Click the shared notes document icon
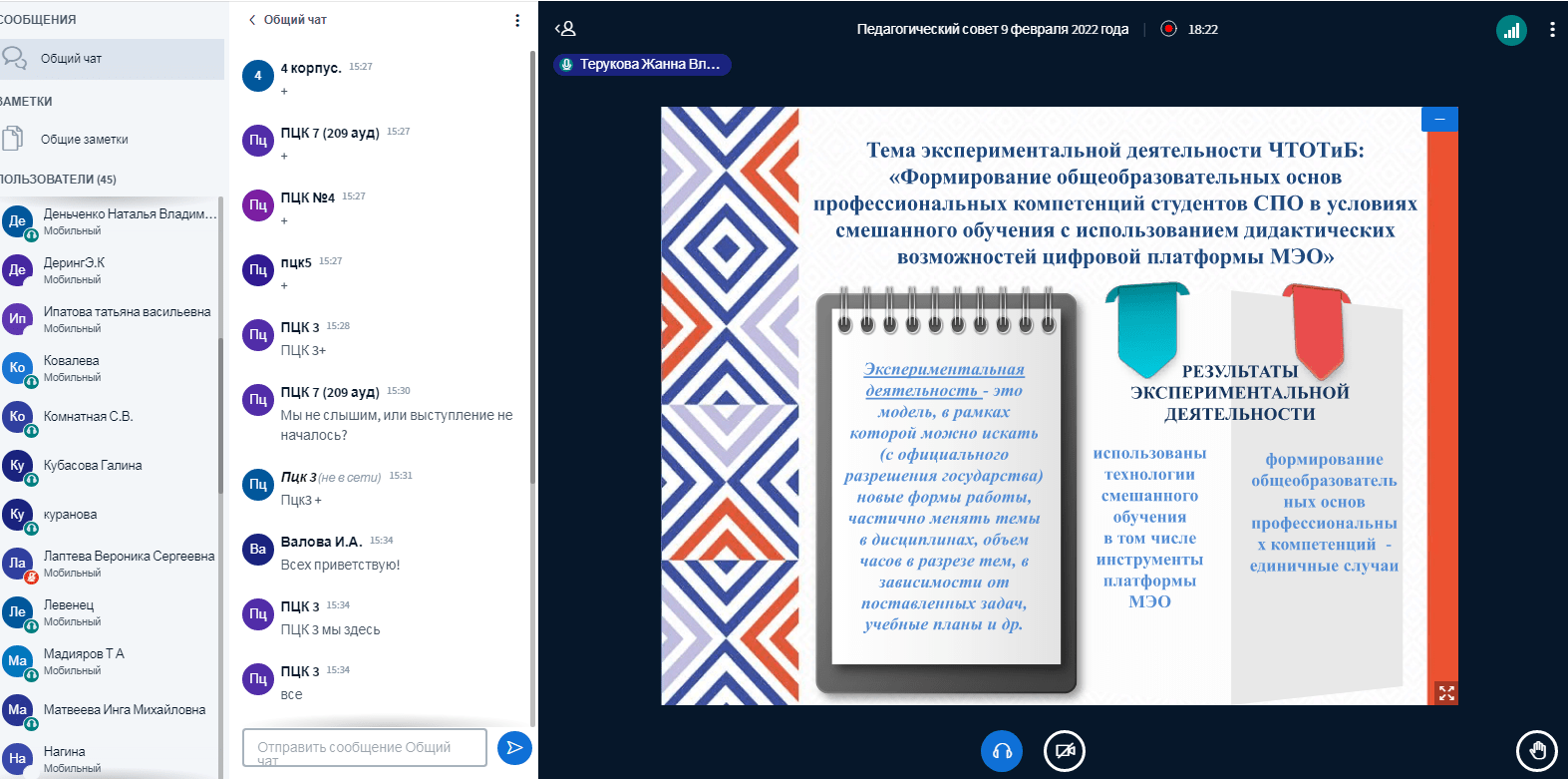This screenshot has height=779, width=1568. (12, 139)
